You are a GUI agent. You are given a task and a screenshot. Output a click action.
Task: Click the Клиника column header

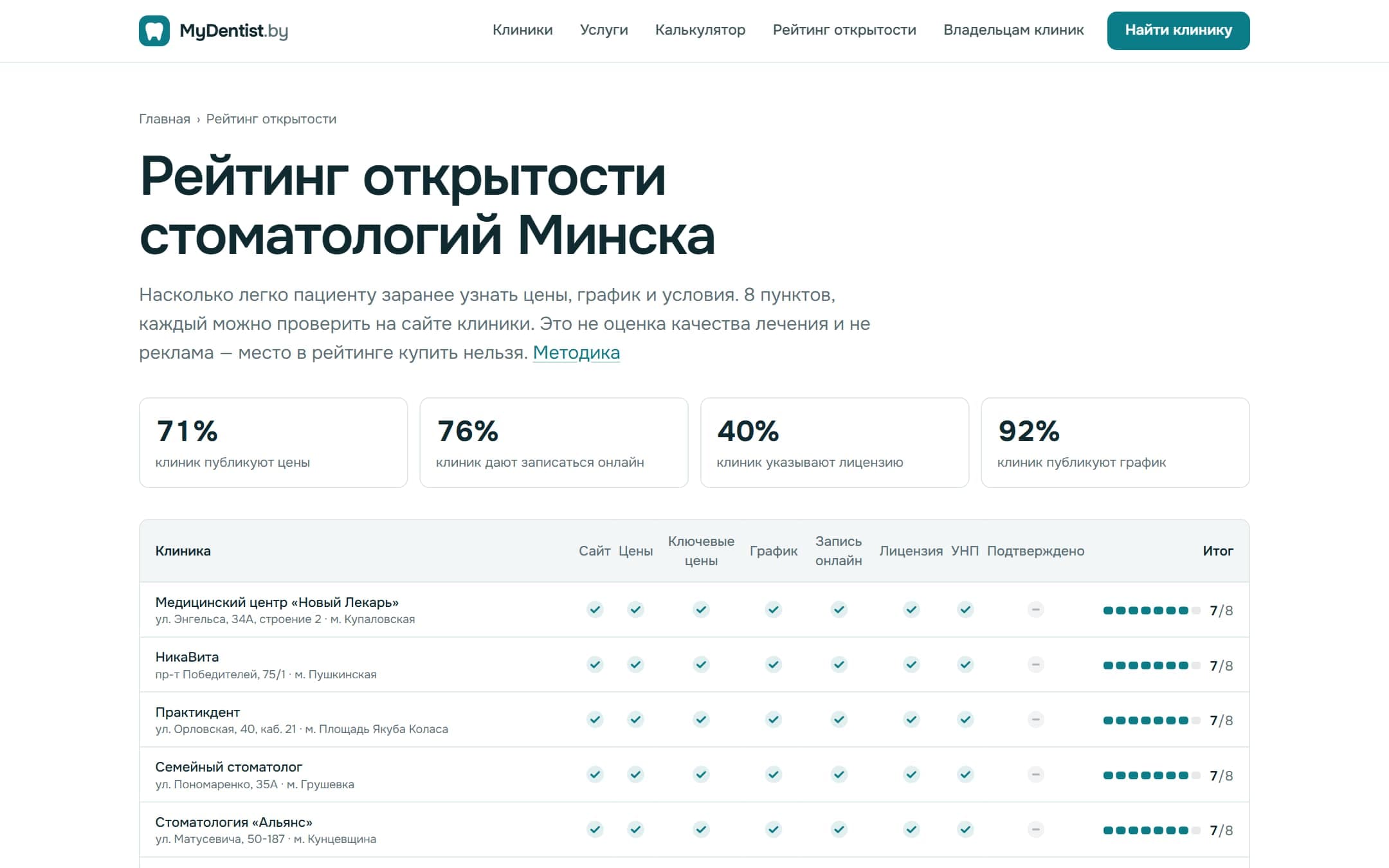183,551
